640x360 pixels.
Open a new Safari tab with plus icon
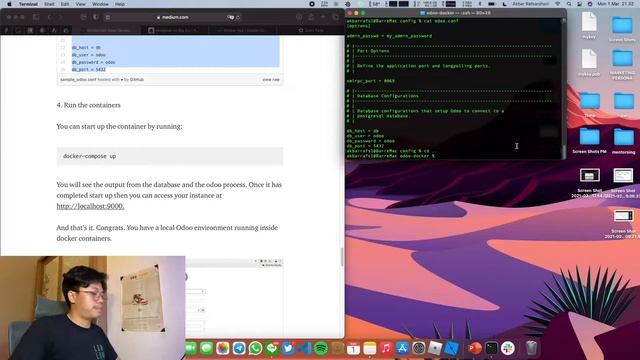323,17
